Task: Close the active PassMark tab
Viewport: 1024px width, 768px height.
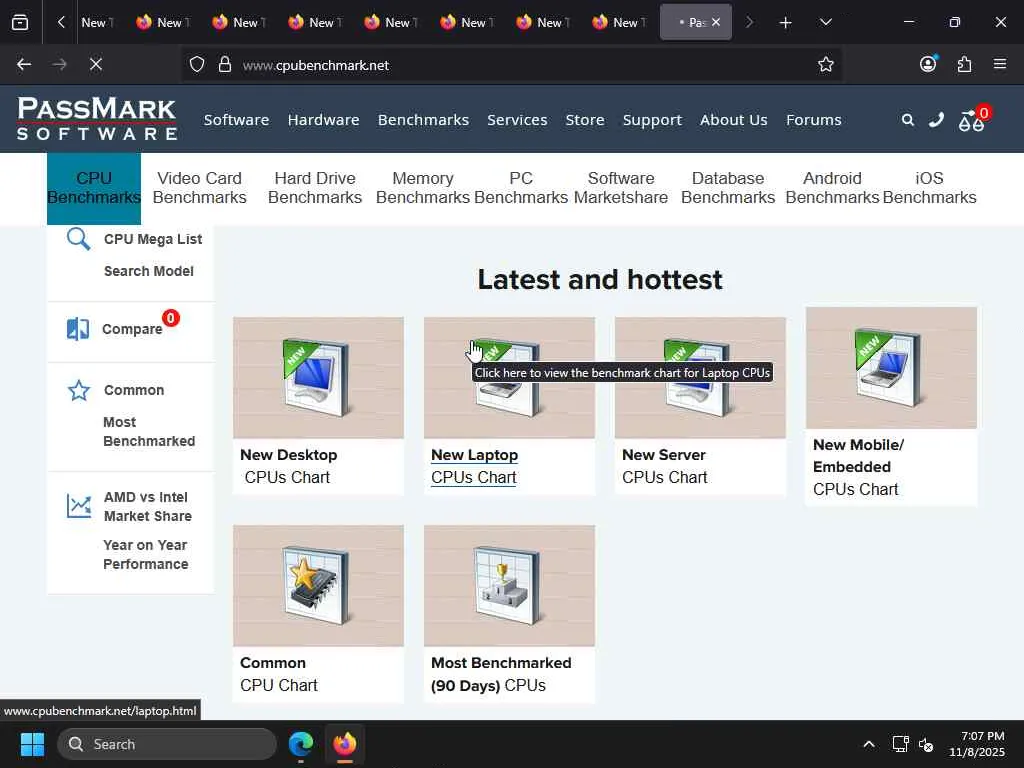Action: tap(716, 22)
